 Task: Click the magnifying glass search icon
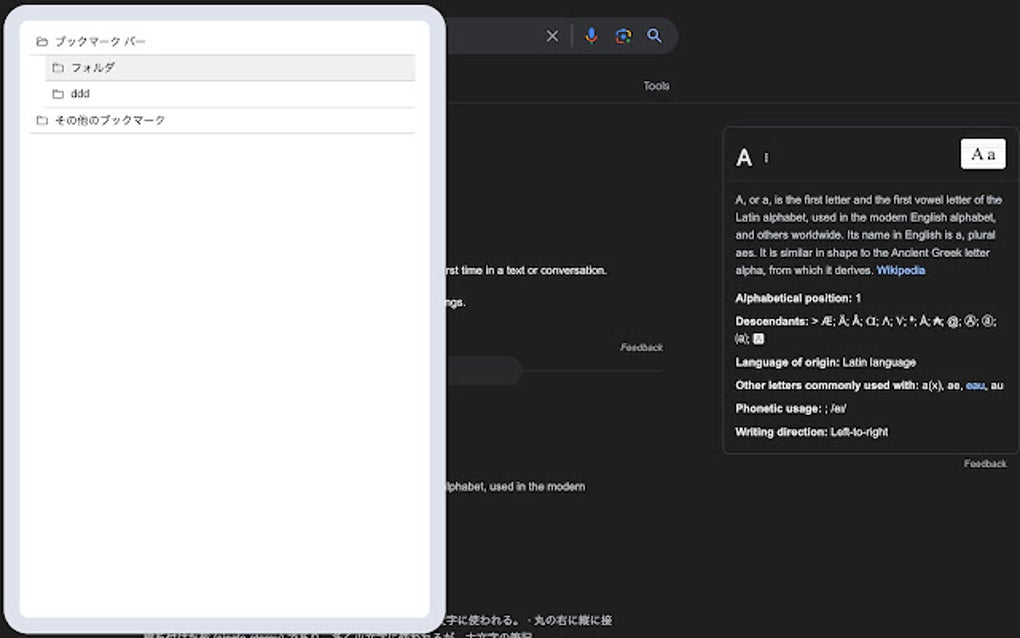(655, 35)
